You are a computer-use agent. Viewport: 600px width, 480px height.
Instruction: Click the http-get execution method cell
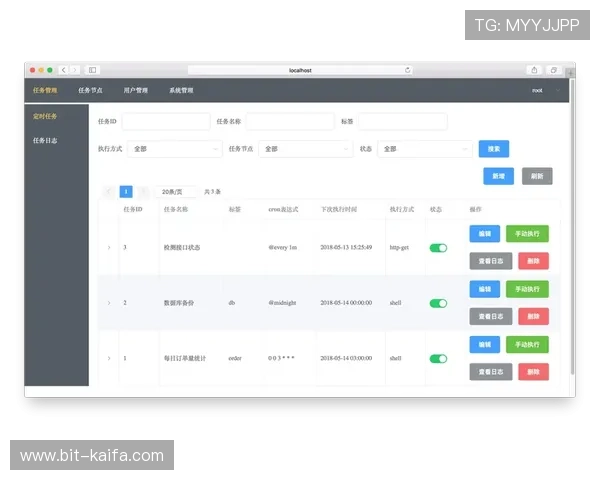(399, 248)
